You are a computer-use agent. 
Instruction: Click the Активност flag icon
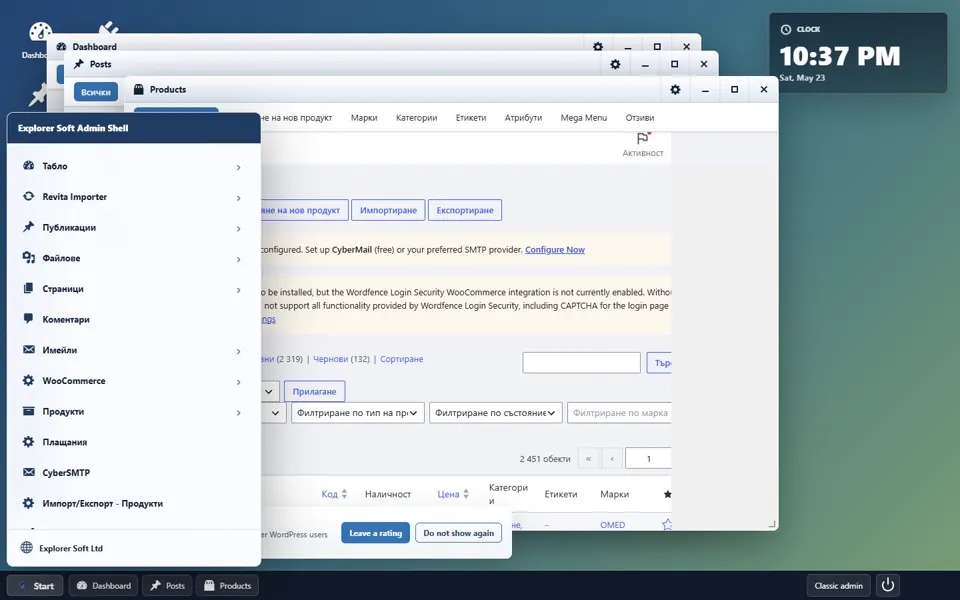(x=642, y=138)
